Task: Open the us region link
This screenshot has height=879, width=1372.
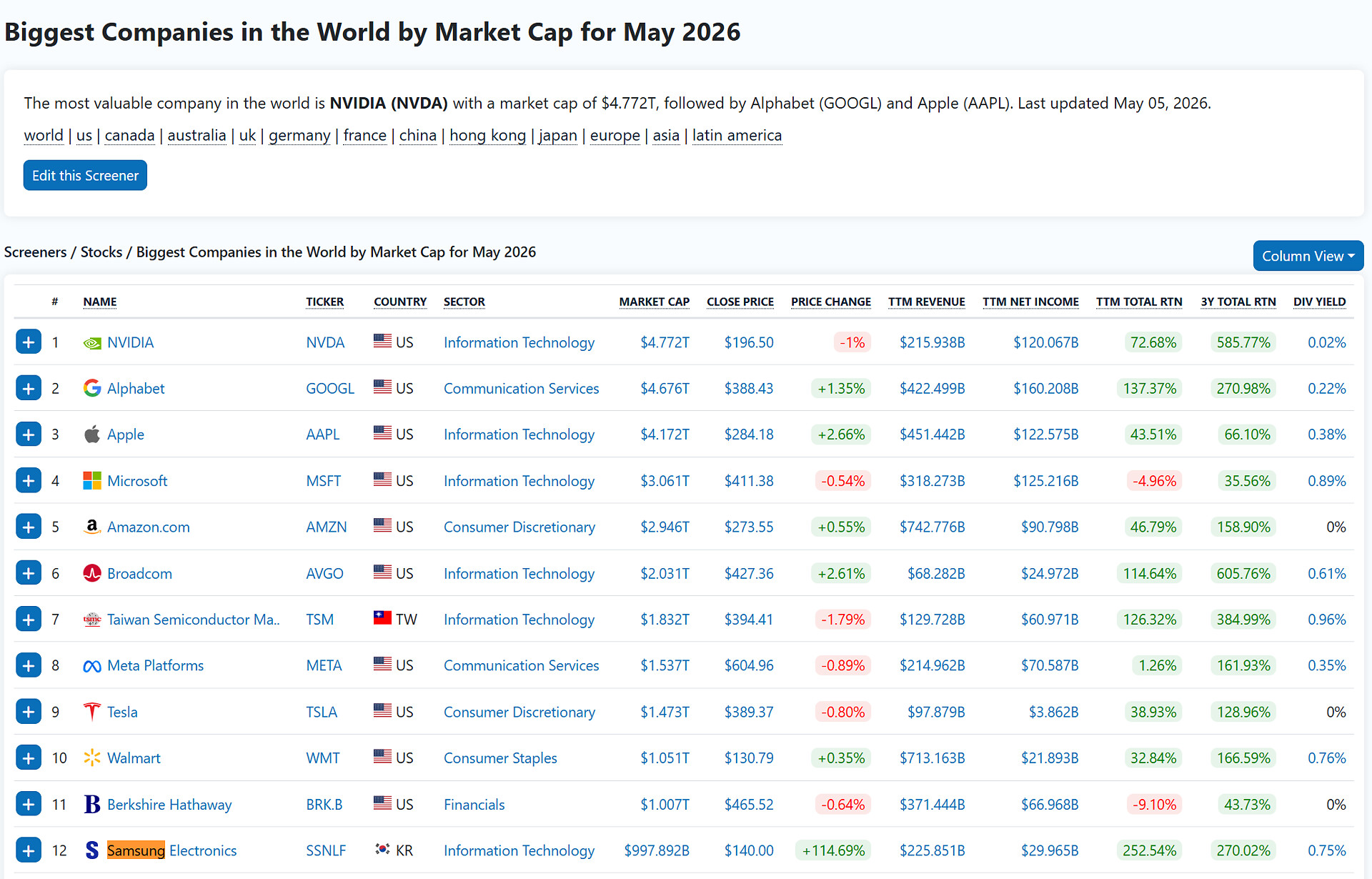Action: [84, 136]
